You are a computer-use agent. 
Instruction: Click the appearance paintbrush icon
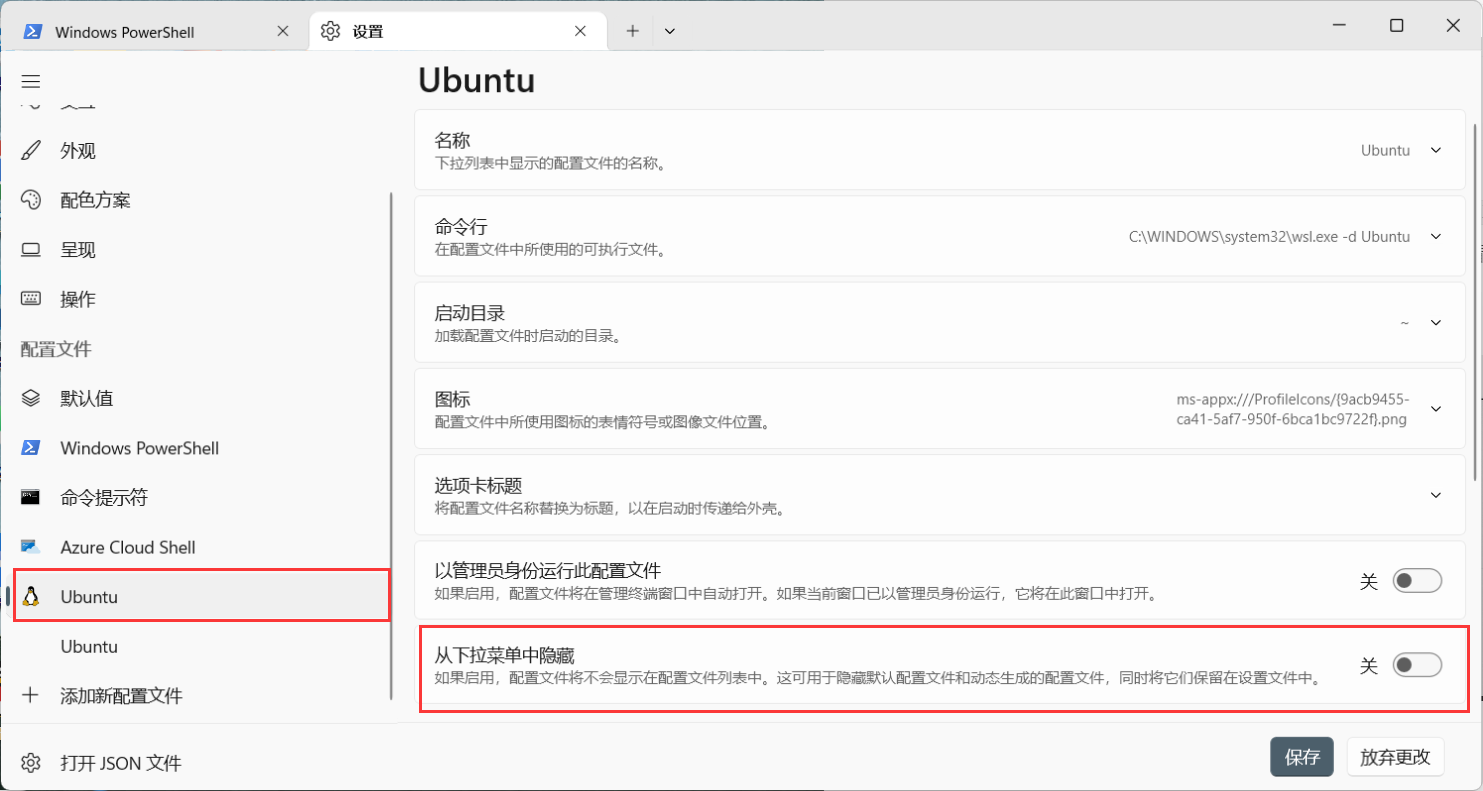point(31,151)
